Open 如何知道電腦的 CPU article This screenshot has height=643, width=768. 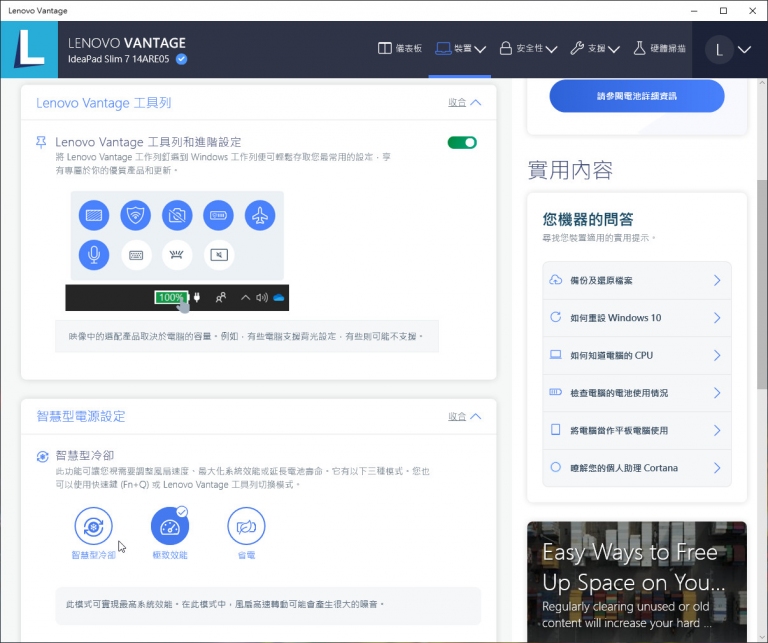point(637,356)
